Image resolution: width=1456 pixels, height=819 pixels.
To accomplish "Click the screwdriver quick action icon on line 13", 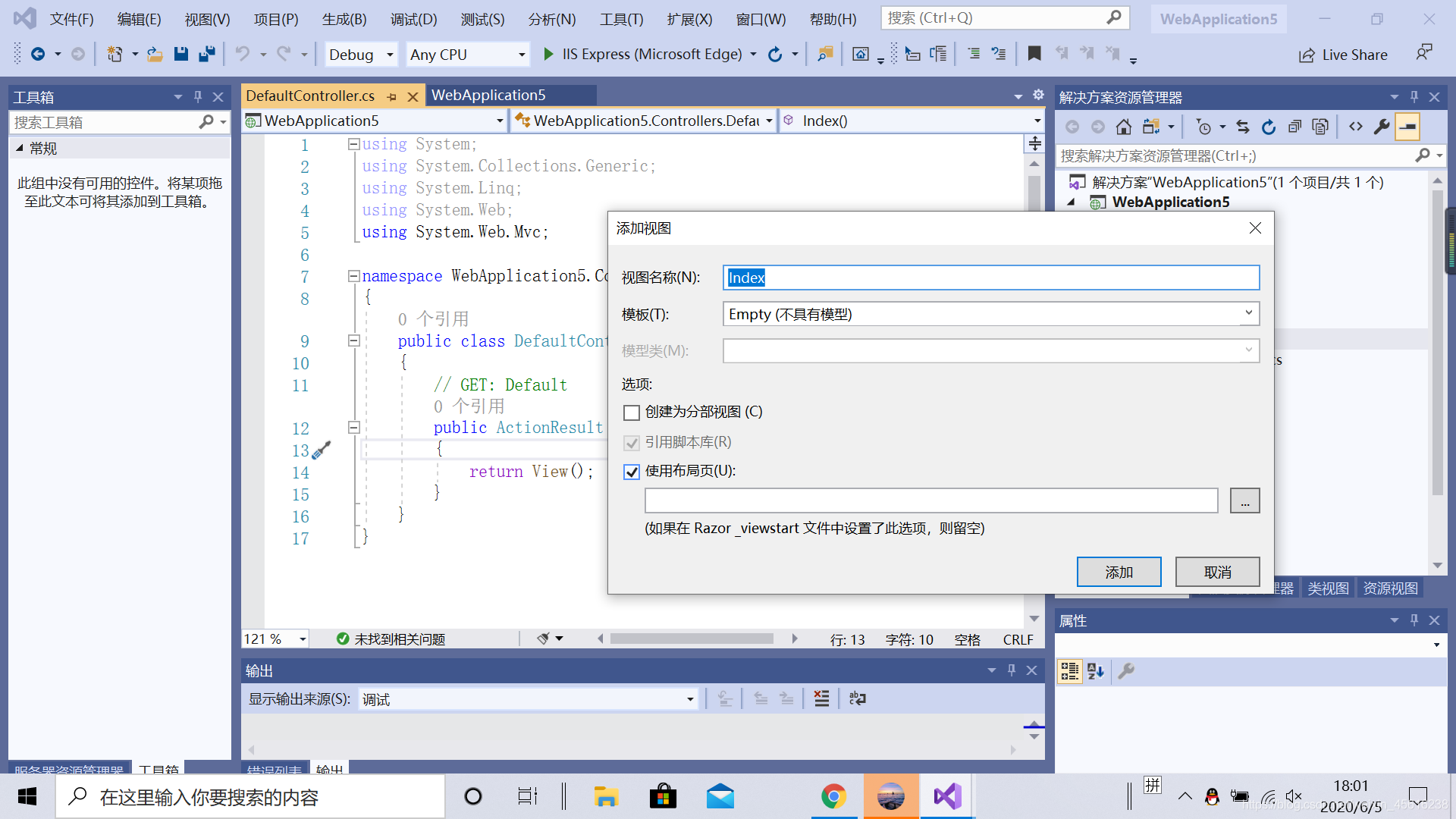I will tap(322, 450).
